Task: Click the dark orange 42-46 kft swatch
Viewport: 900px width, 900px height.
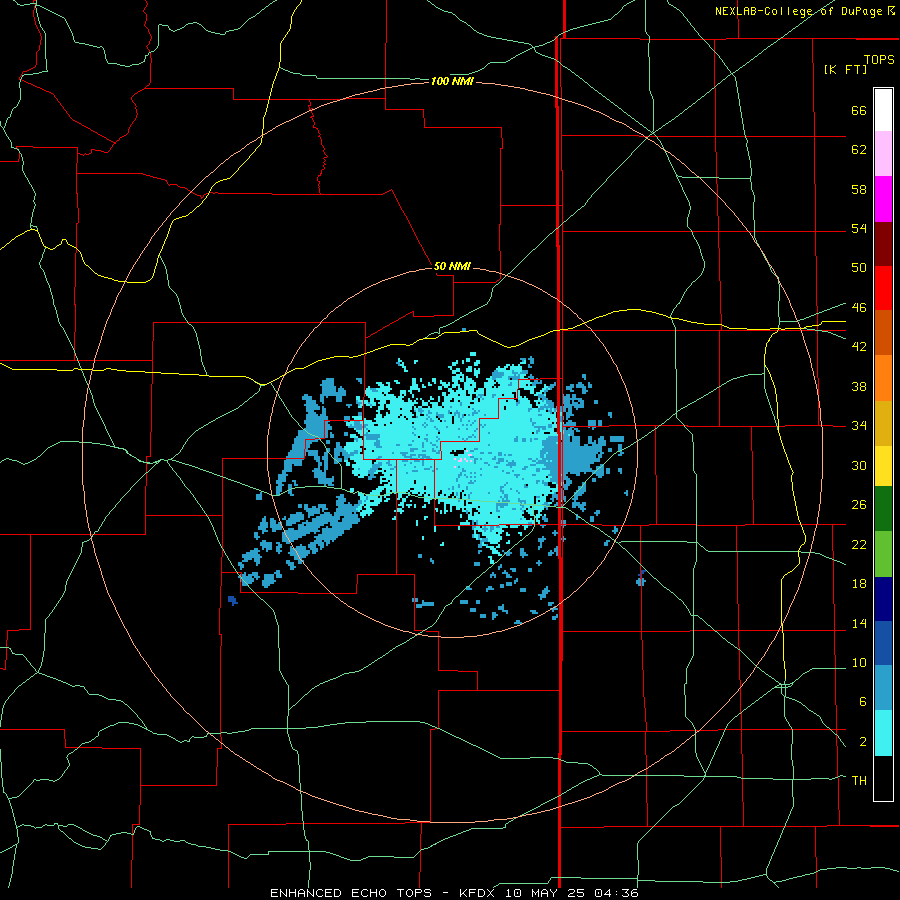Action: tap(883, 333)
